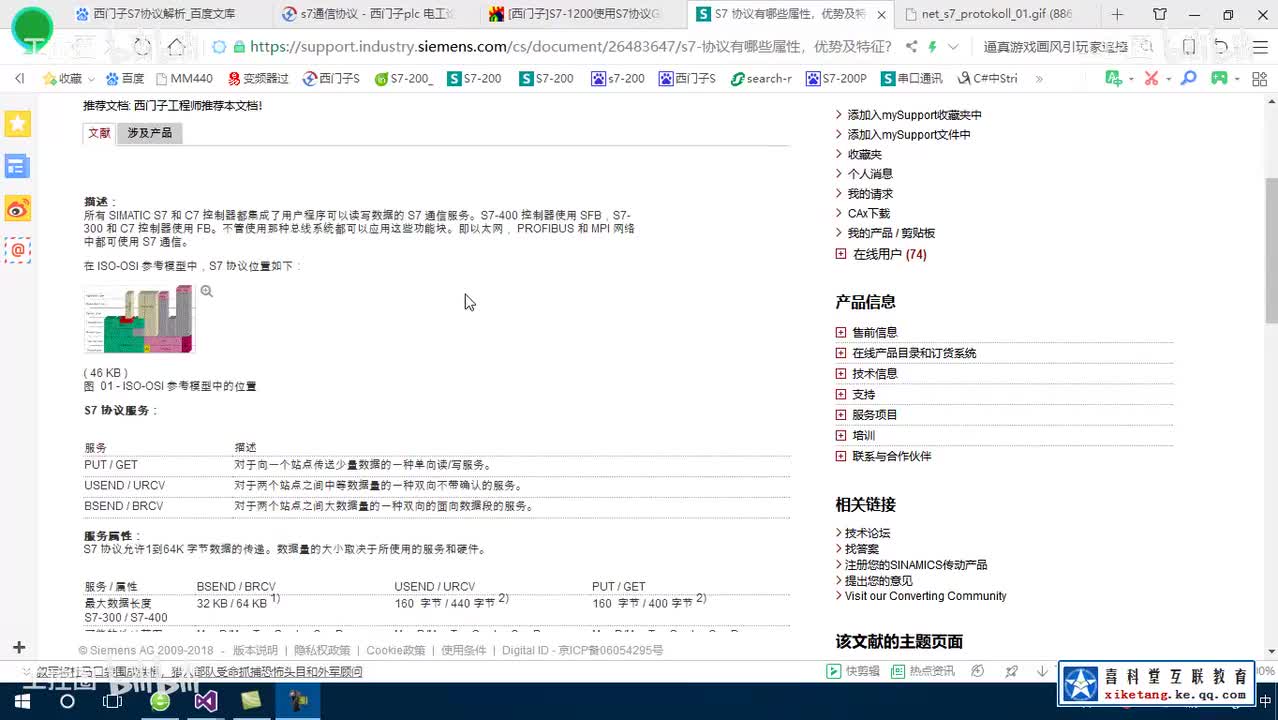The width and height of the screenshot is (1278, 720).
Task: Click the scissors screenshot tool icon
Action: [1151, 78]
